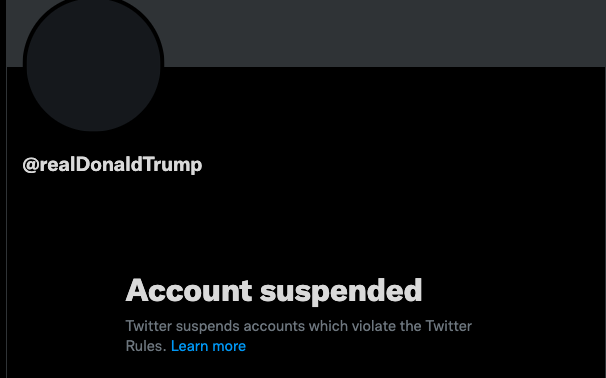
Task: Click the at-sign in the username handle
Action: (31, 165)
